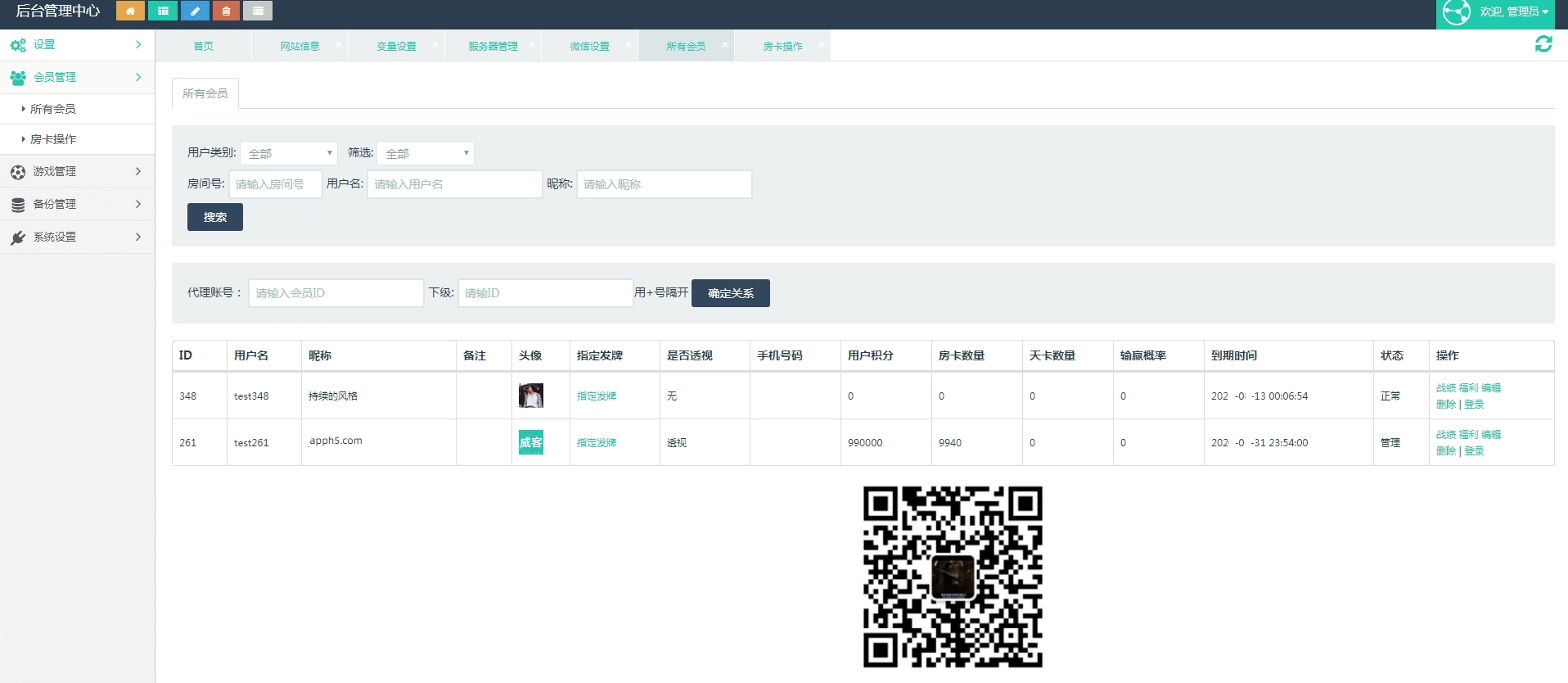Click the 设置 gear icon in sidebar

click(18, 45)
